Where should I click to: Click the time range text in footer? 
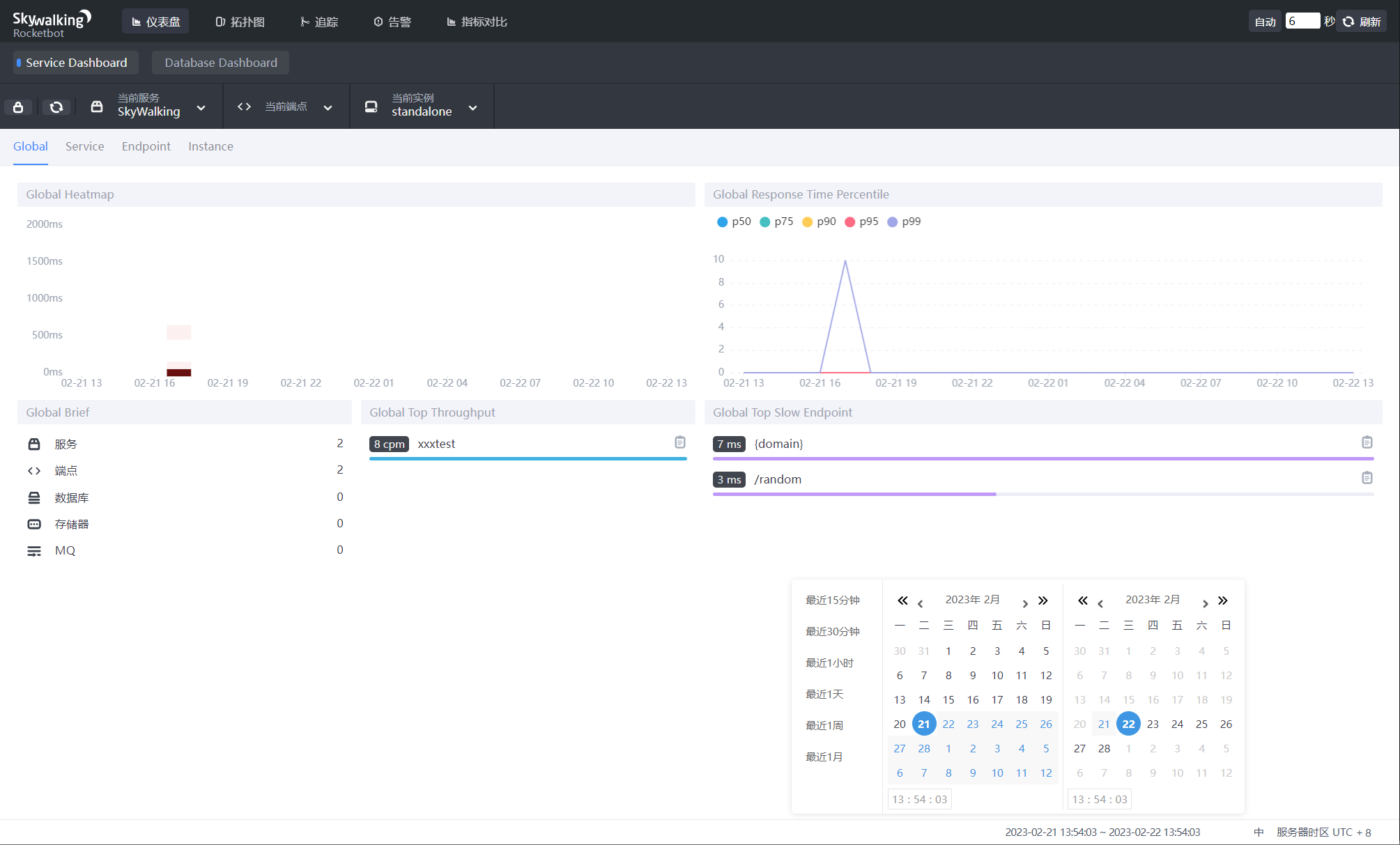pyautogui.click(x=1102, y=832)
